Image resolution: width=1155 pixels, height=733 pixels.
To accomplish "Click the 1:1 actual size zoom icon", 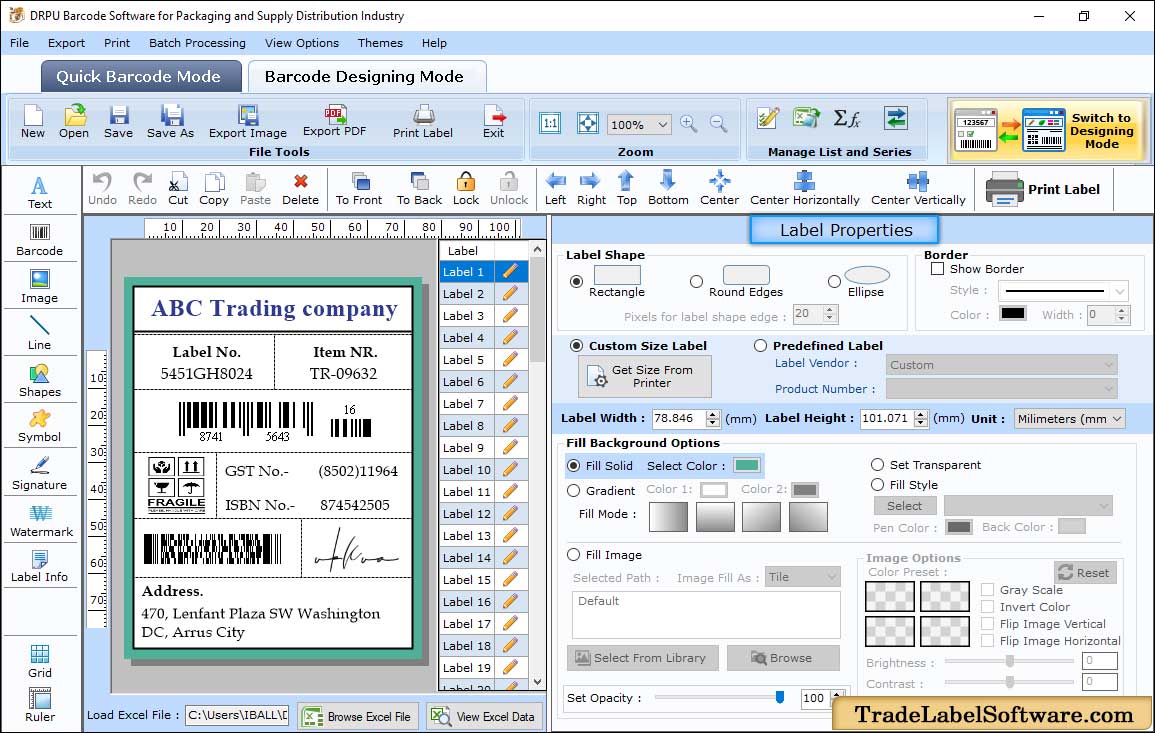I will [550, 123].
